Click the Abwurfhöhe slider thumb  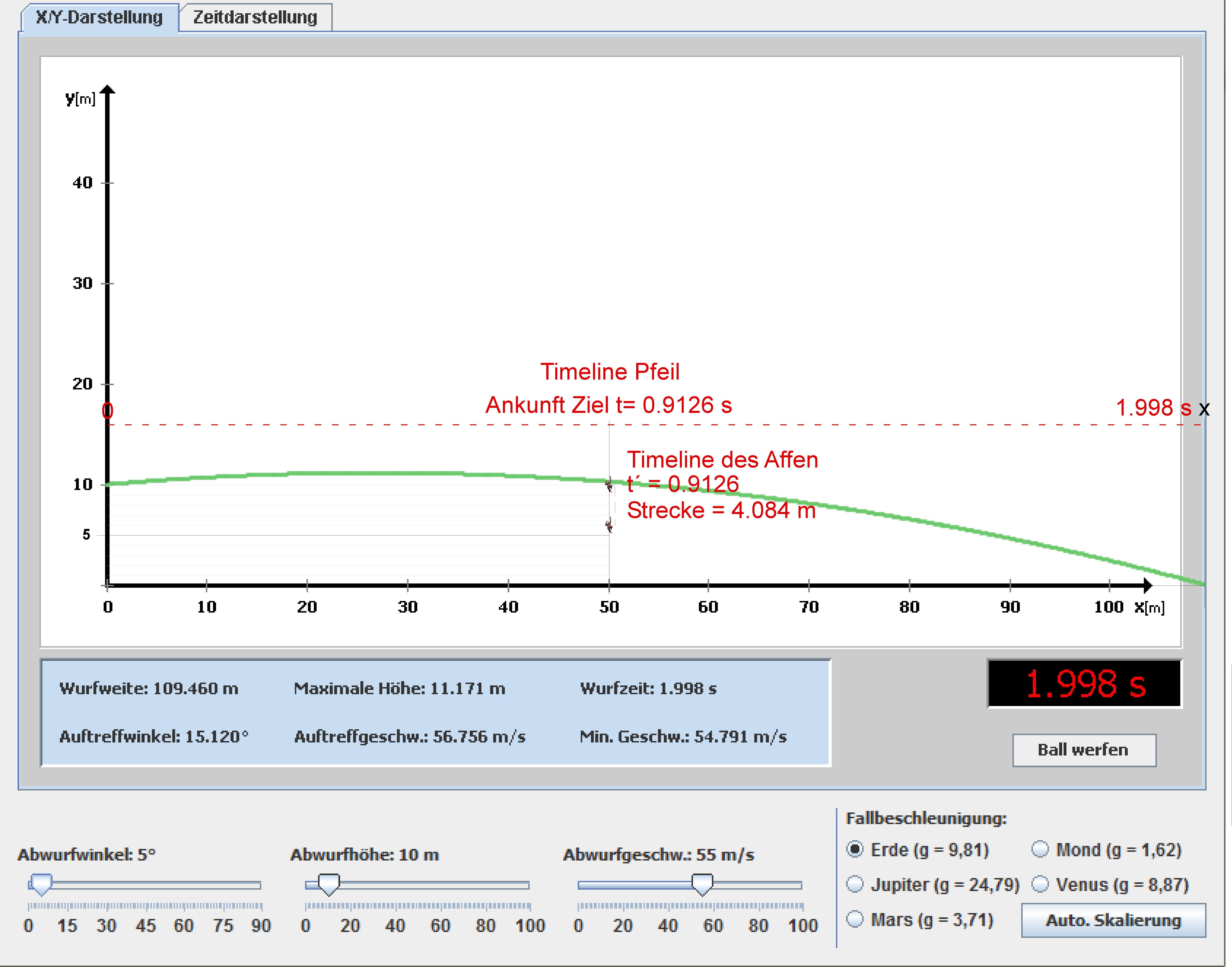pyautogui.click(x=328, y=884)
